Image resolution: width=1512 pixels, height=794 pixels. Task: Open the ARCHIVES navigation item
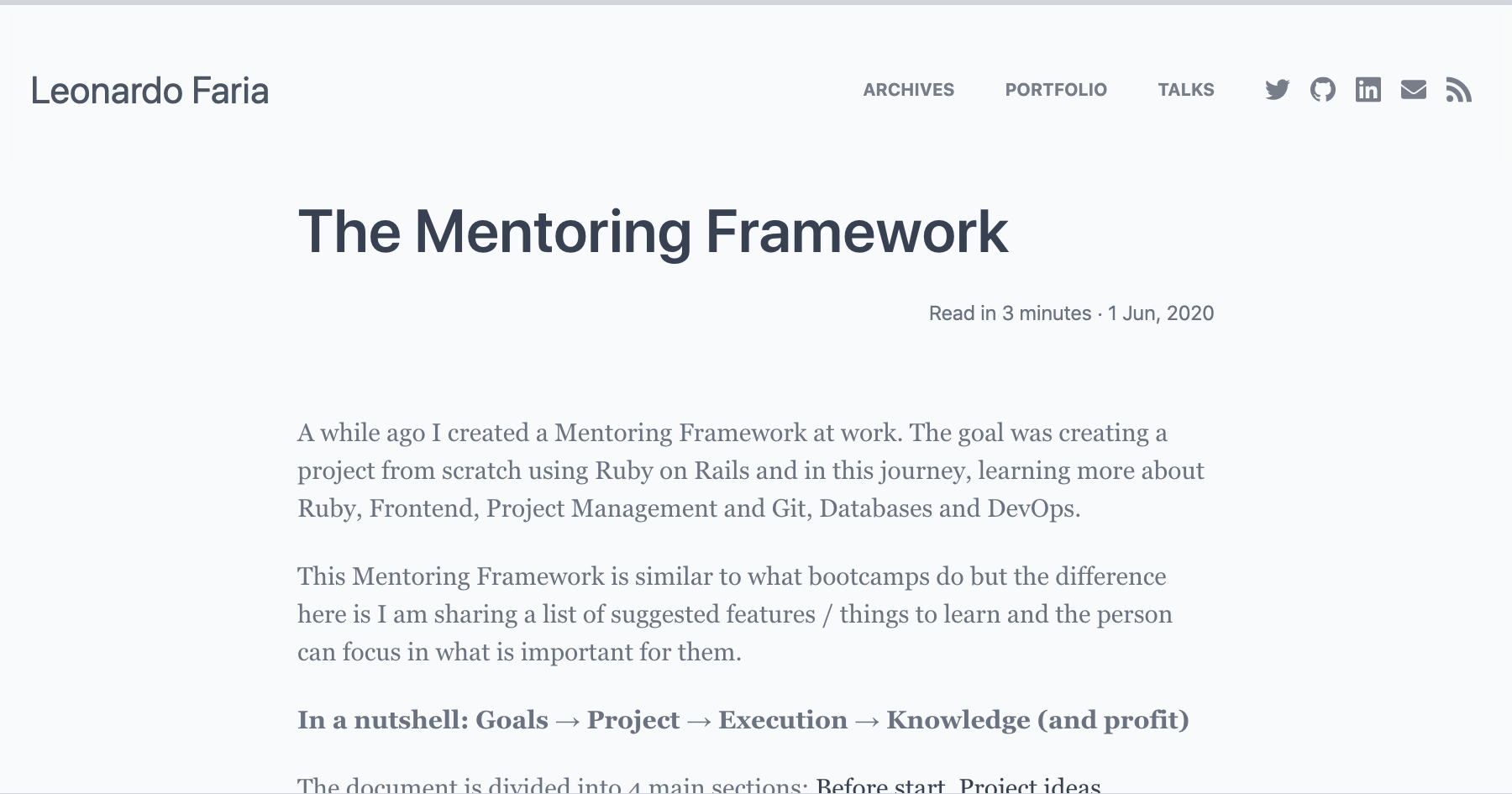tap(908, 90)
